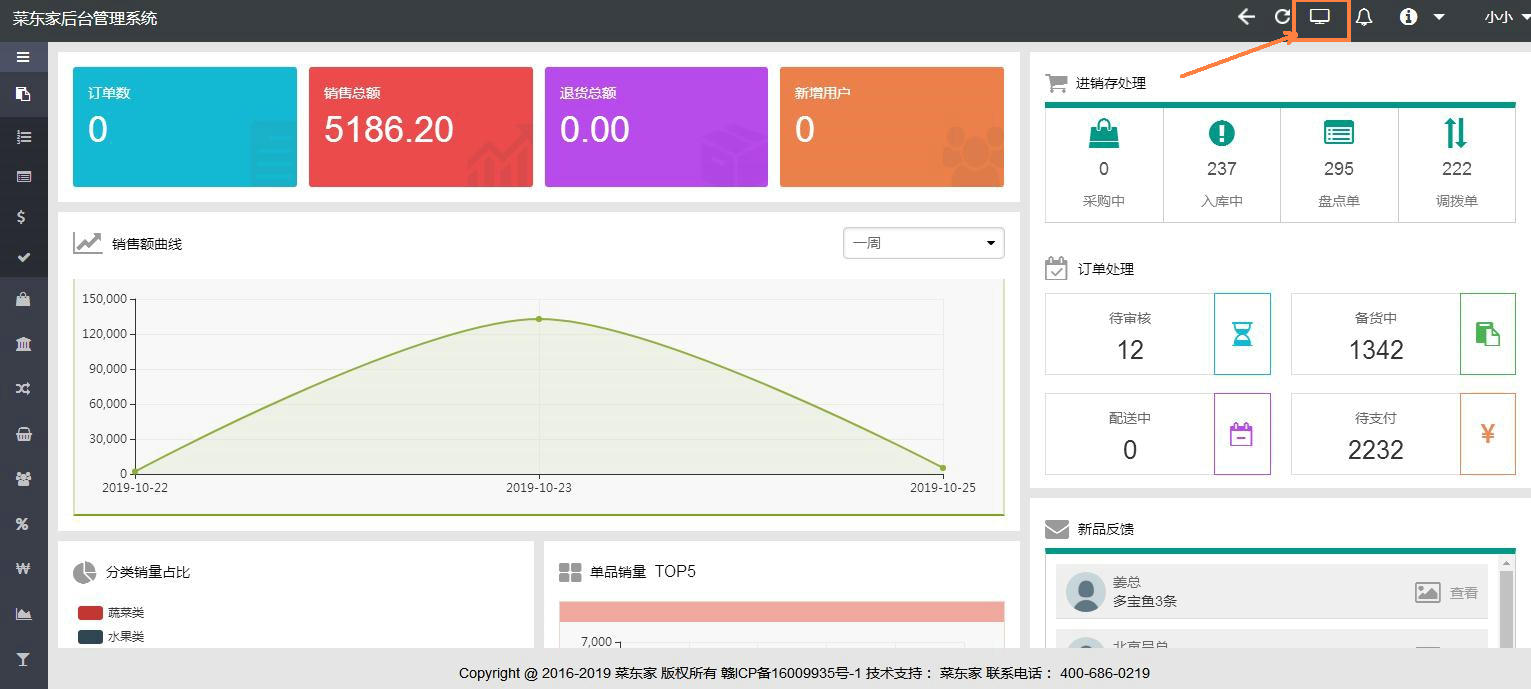Click 查看 for 姜总 feedback

pyautogui.click(x=1463, y=593)
